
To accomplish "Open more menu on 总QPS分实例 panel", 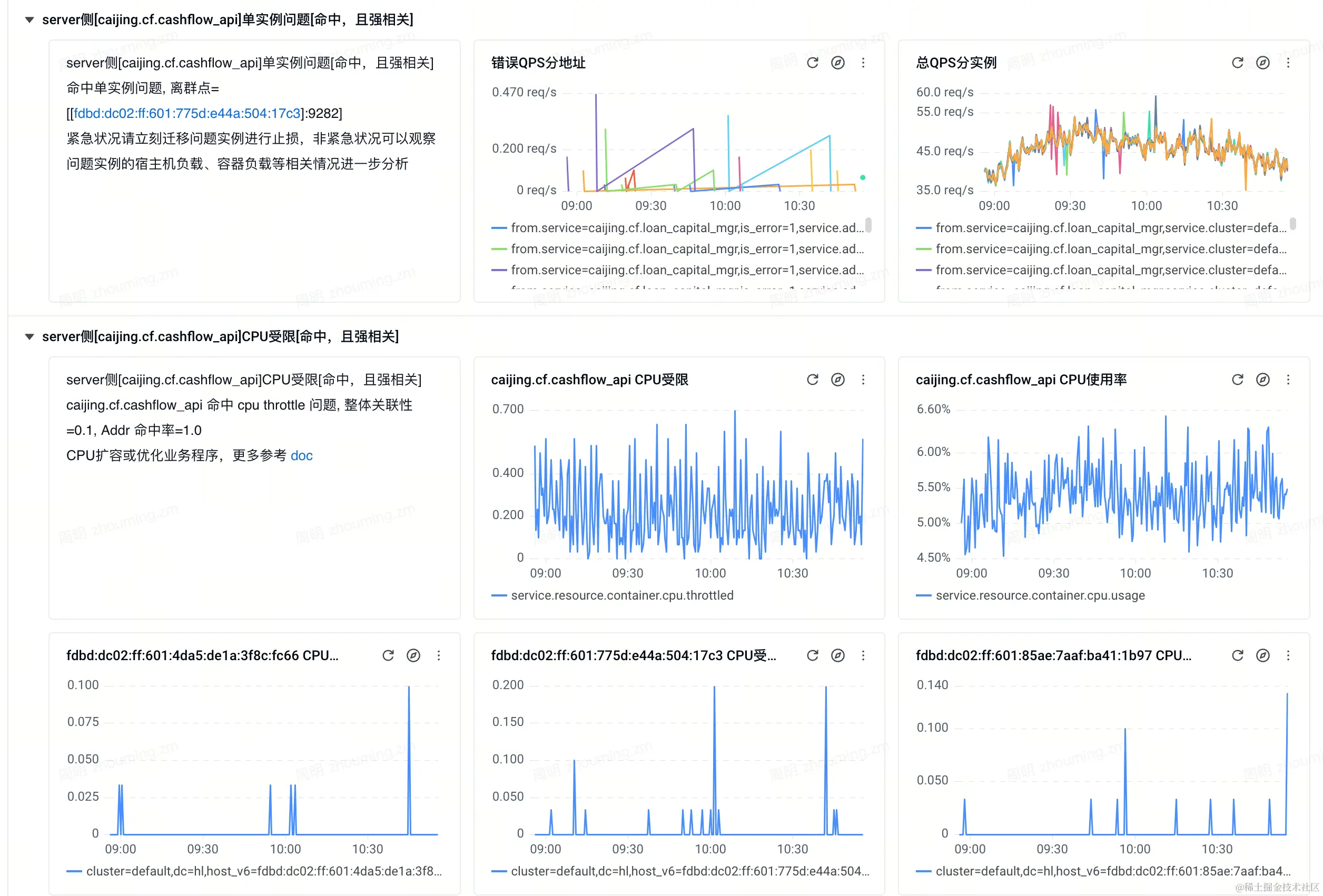I will (1288, 63).
